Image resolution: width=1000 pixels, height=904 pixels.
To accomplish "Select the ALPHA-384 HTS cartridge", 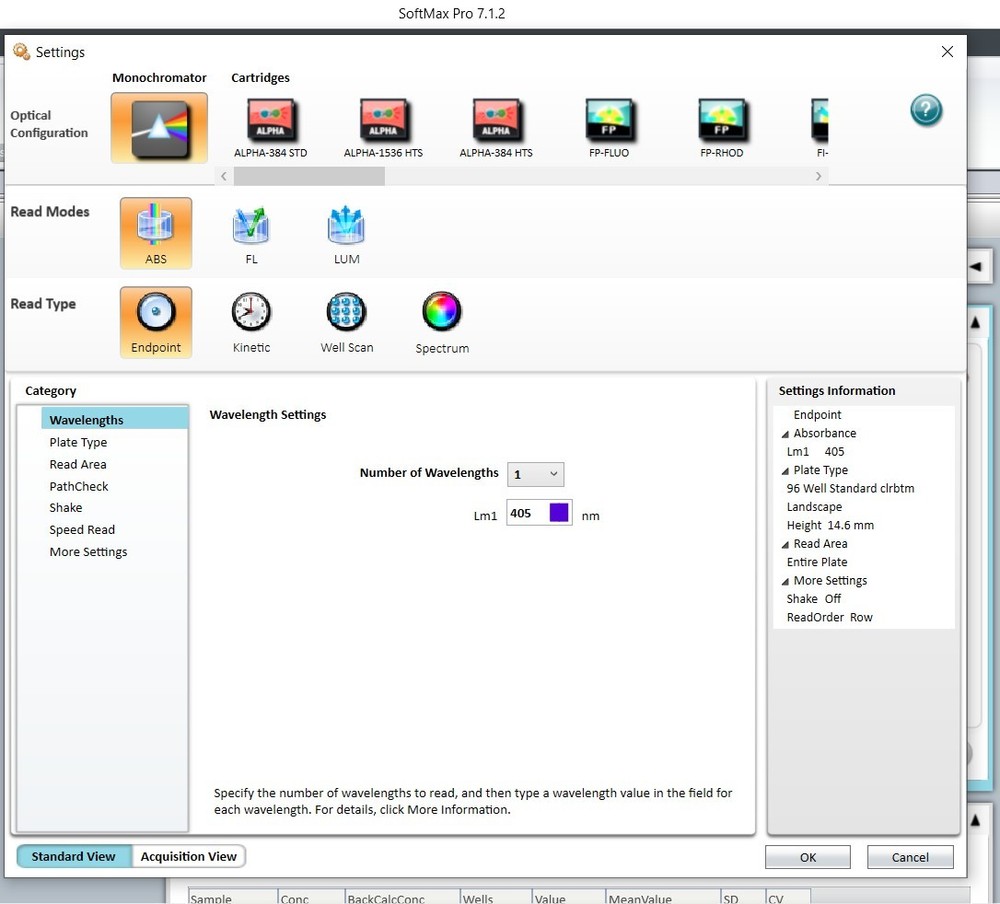I will (496, 128).
